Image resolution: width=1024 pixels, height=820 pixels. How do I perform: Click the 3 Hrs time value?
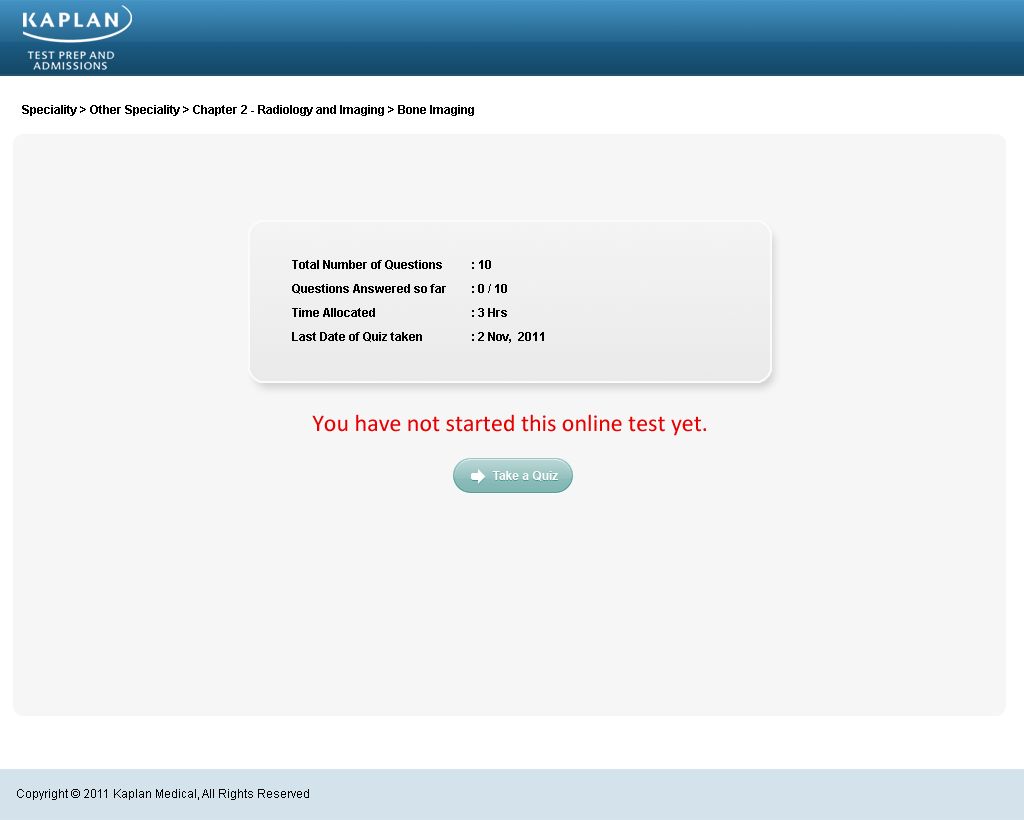point(492,313)
